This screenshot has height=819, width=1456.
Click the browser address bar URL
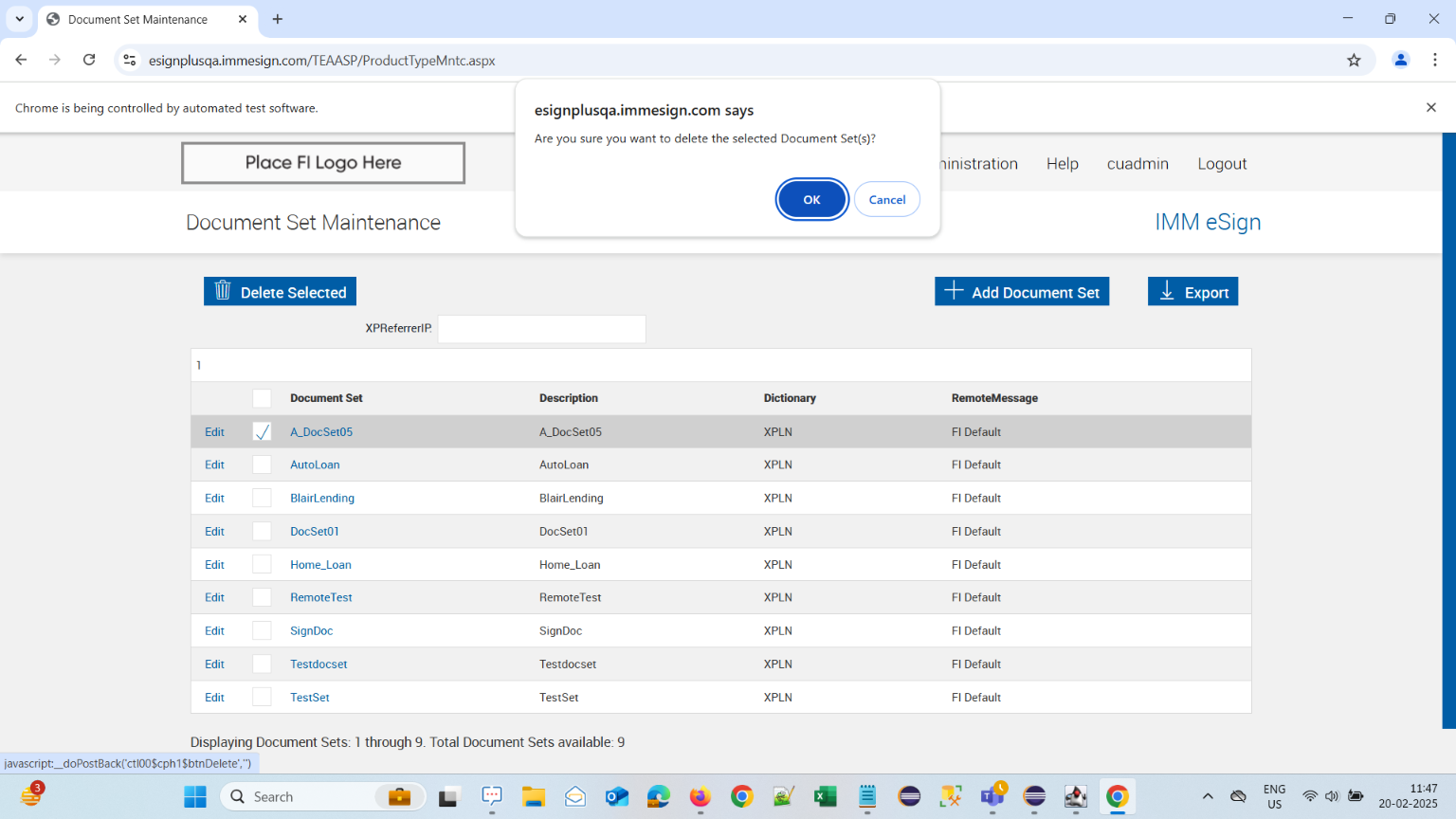(322, 60)
